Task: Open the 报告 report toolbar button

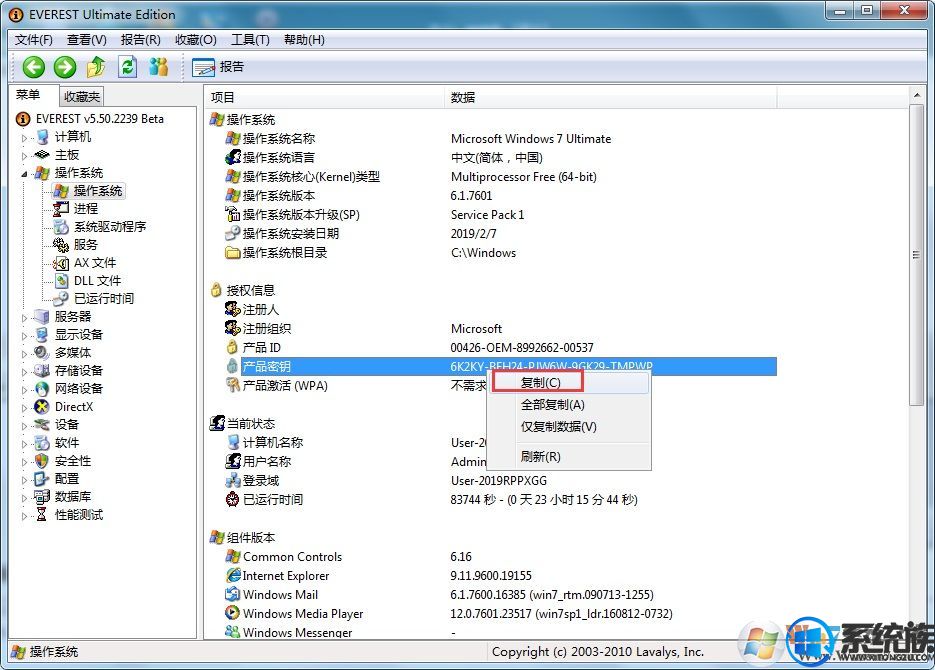Action: 218,67
